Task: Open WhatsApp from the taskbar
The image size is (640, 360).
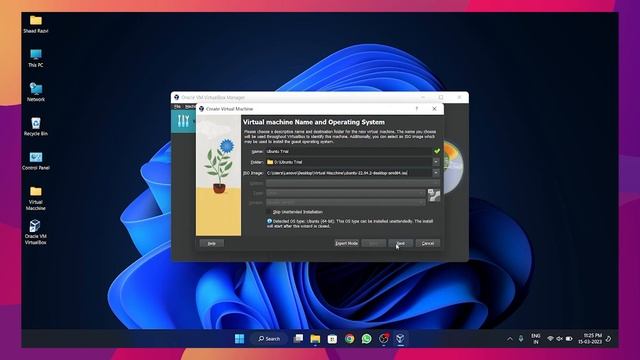Action: click(367, 339)
